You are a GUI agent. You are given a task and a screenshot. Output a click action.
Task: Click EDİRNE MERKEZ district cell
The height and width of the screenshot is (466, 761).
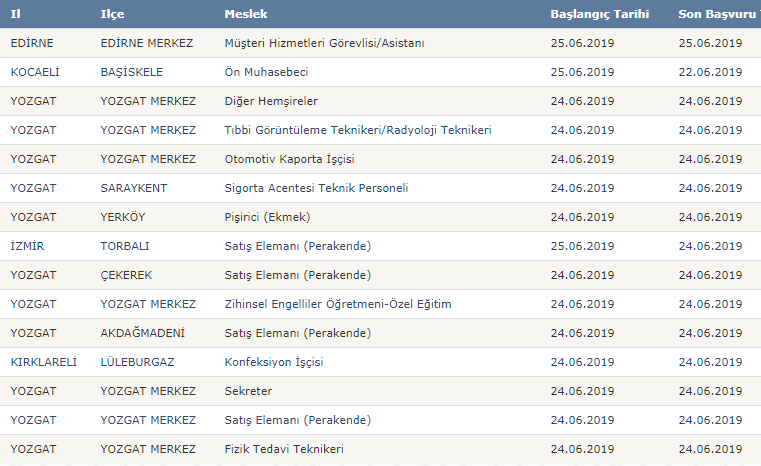(147, 43)
